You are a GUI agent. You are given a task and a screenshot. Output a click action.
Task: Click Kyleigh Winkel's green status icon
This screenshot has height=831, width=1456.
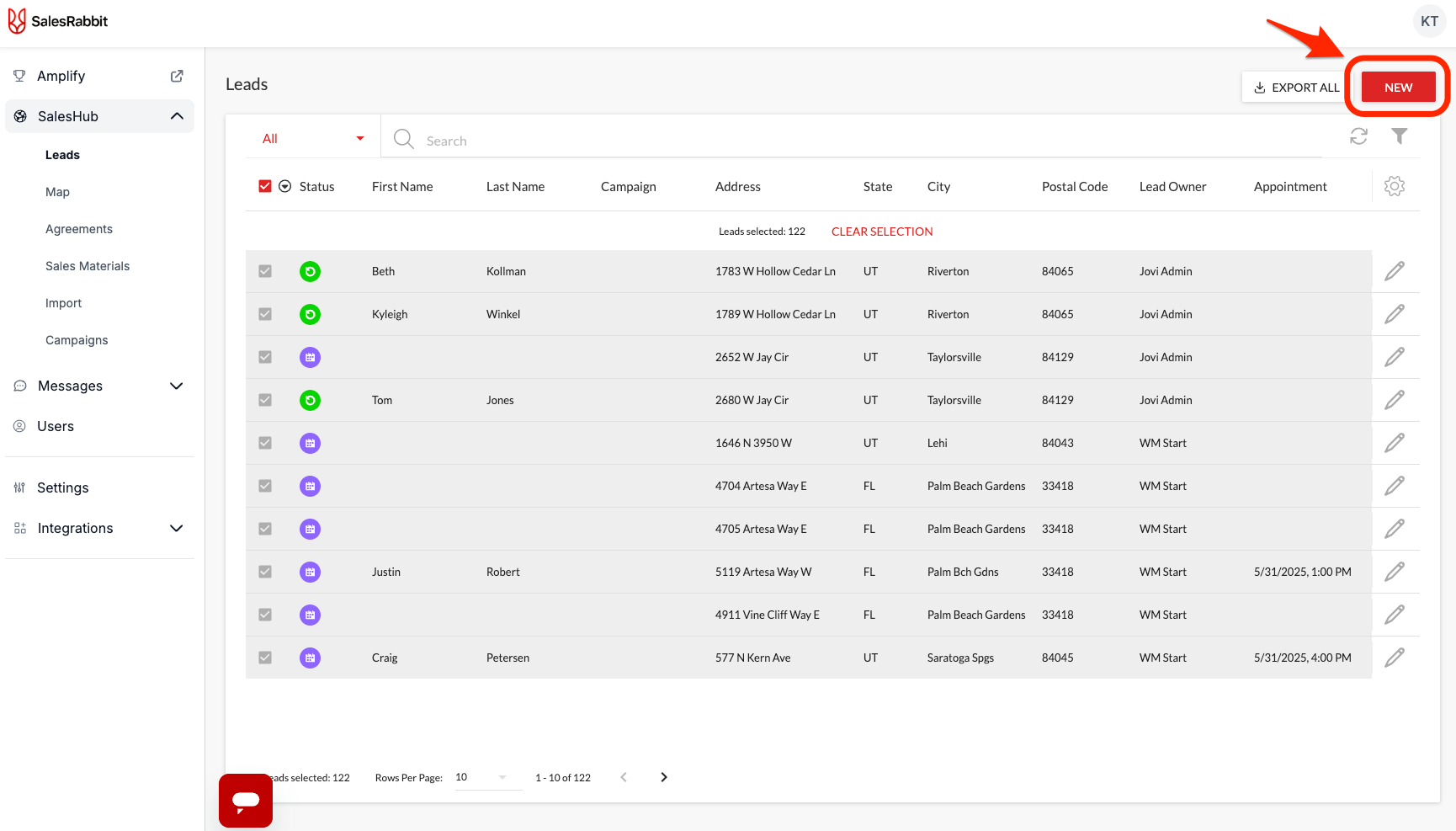click(x=310, y=314)
